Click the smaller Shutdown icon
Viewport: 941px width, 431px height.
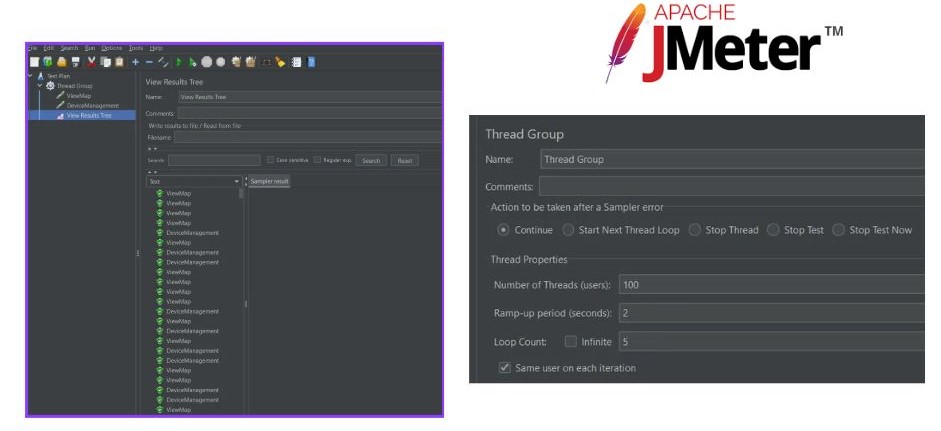(220, 62)
